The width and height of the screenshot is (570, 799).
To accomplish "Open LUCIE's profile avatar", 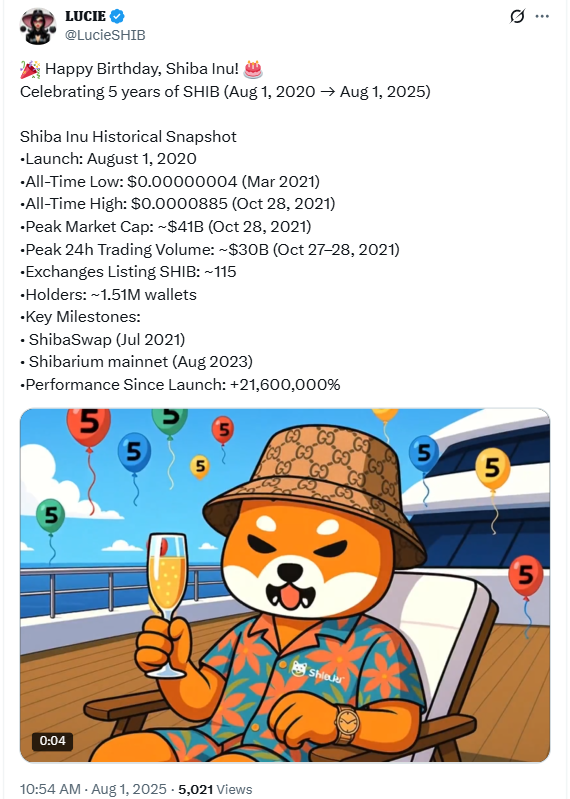I will click(37, 26).
